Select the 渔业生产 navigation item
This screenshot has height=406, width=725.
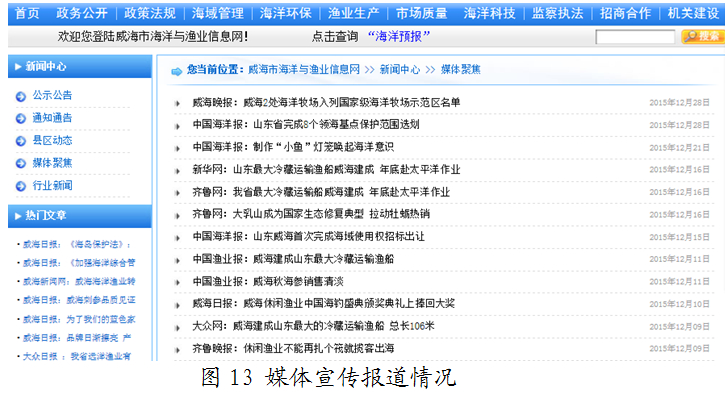point(352,12)
